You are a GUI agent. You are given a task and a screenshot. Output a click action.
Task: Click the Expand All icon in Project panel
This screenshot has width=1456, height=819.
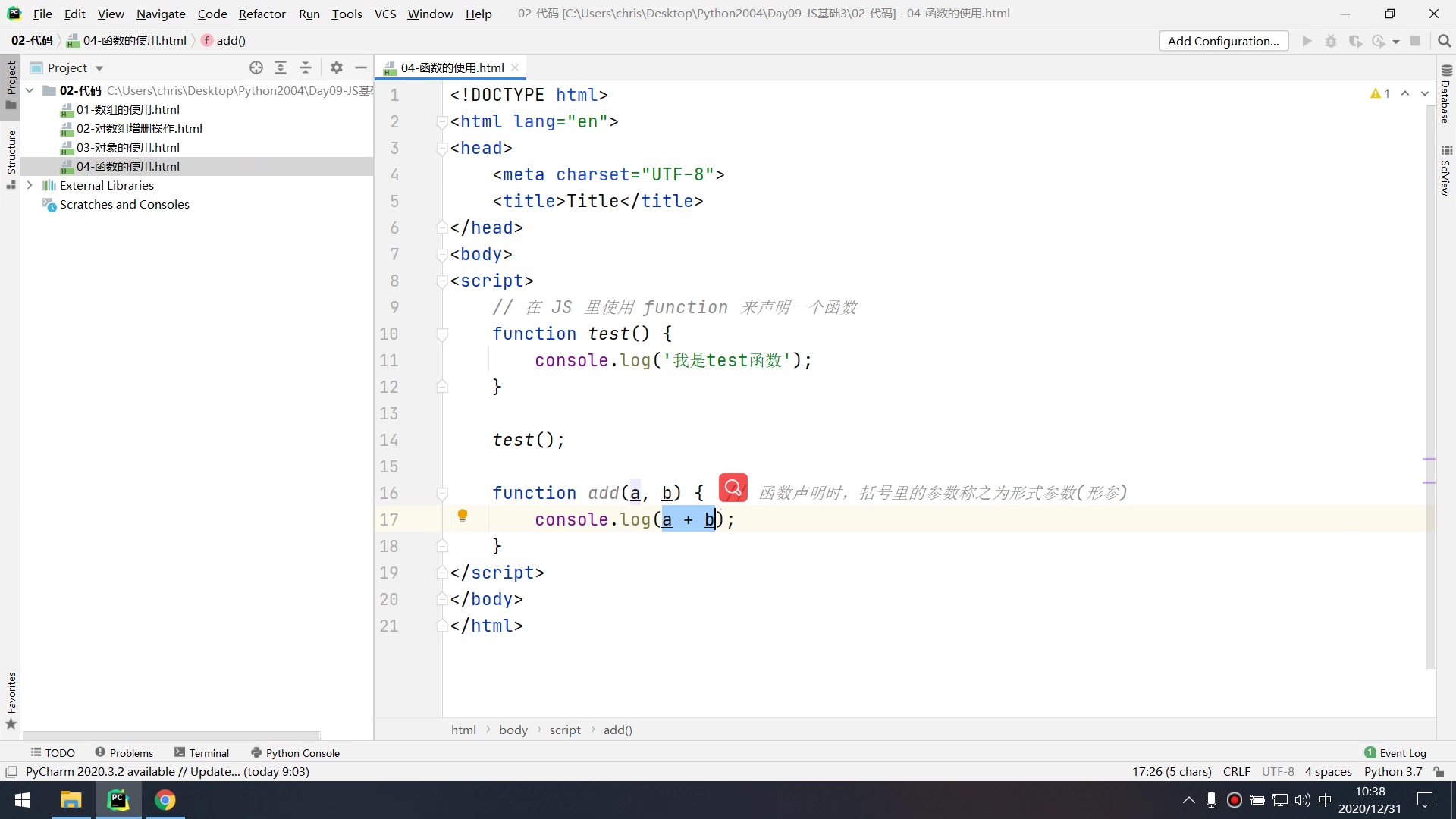pos(281,67)
